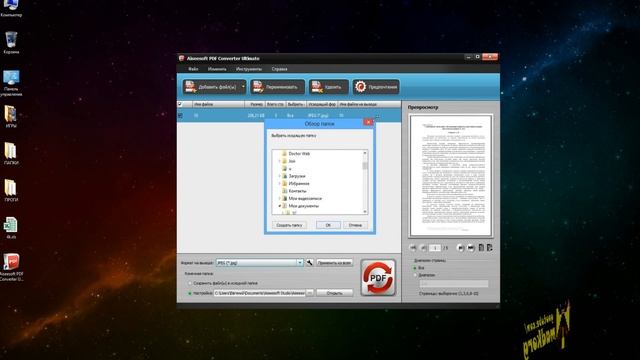
Task: Toggle the checkbox on the listed file row
Action: [180, 116]
